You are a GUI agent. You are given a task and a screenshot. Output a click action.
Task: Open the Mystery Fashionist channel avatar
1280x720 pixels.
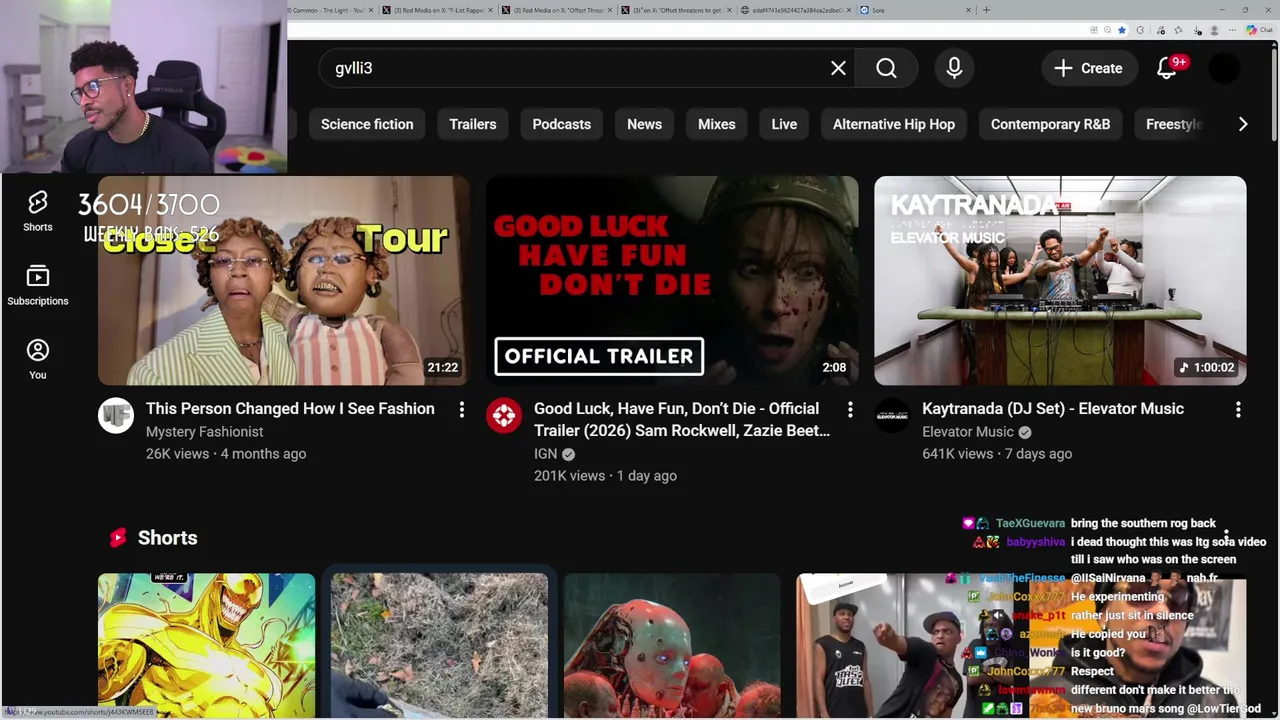click(x=116, y=415)
